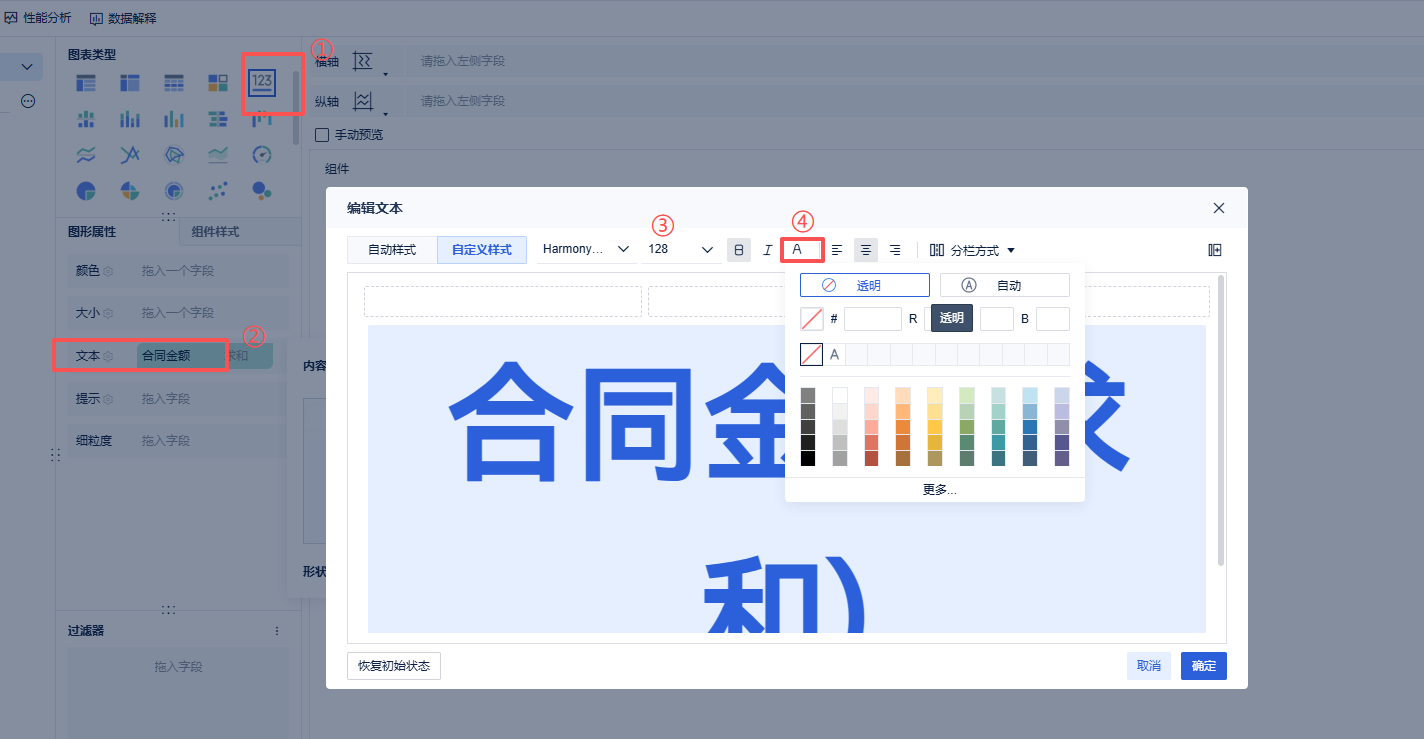Click the first dashed placeholder box in editor
1424x739 pixels.
tap(503, 301)
